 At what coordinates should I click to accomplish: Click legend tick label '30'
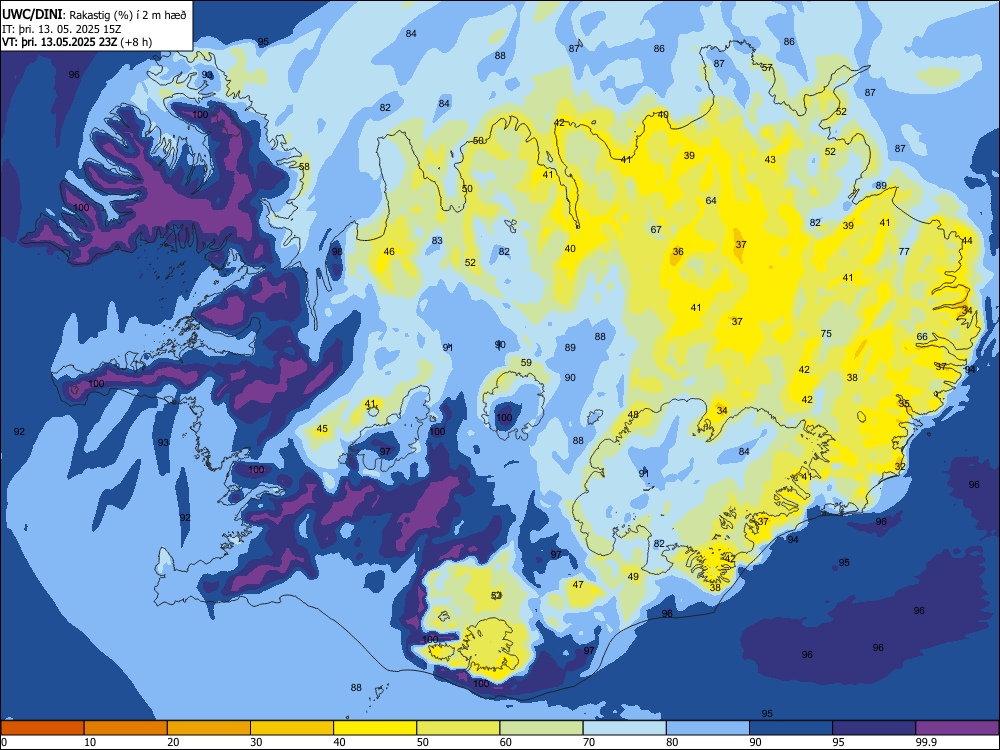pos(256,742)
